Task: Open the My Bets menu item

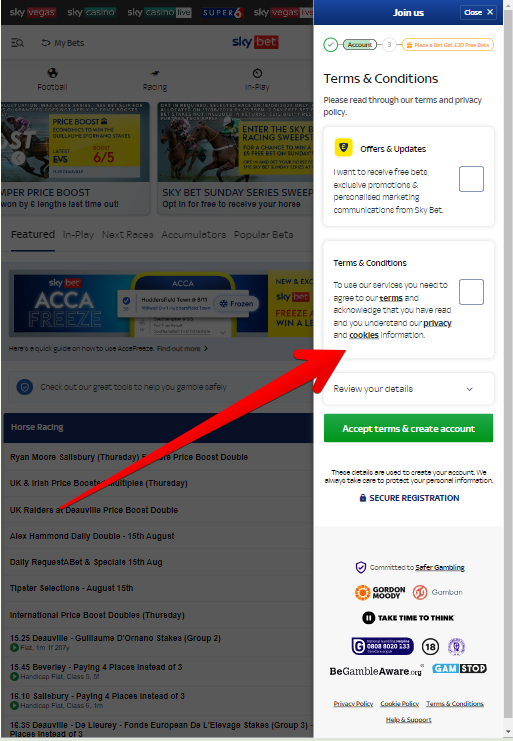Action: pyautogui.click(x=63, y=43)
